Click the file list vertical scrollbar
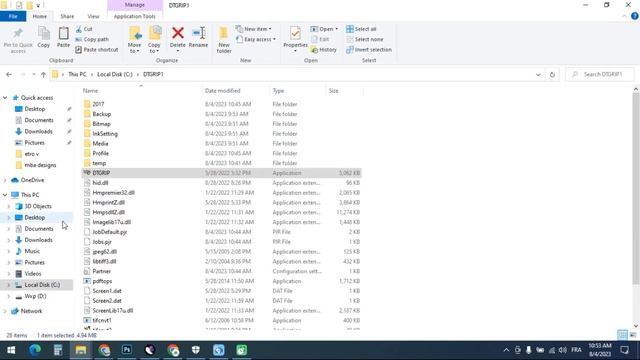Image resolution: width=640 pixels, height=360 pixels. click(636, 188)
